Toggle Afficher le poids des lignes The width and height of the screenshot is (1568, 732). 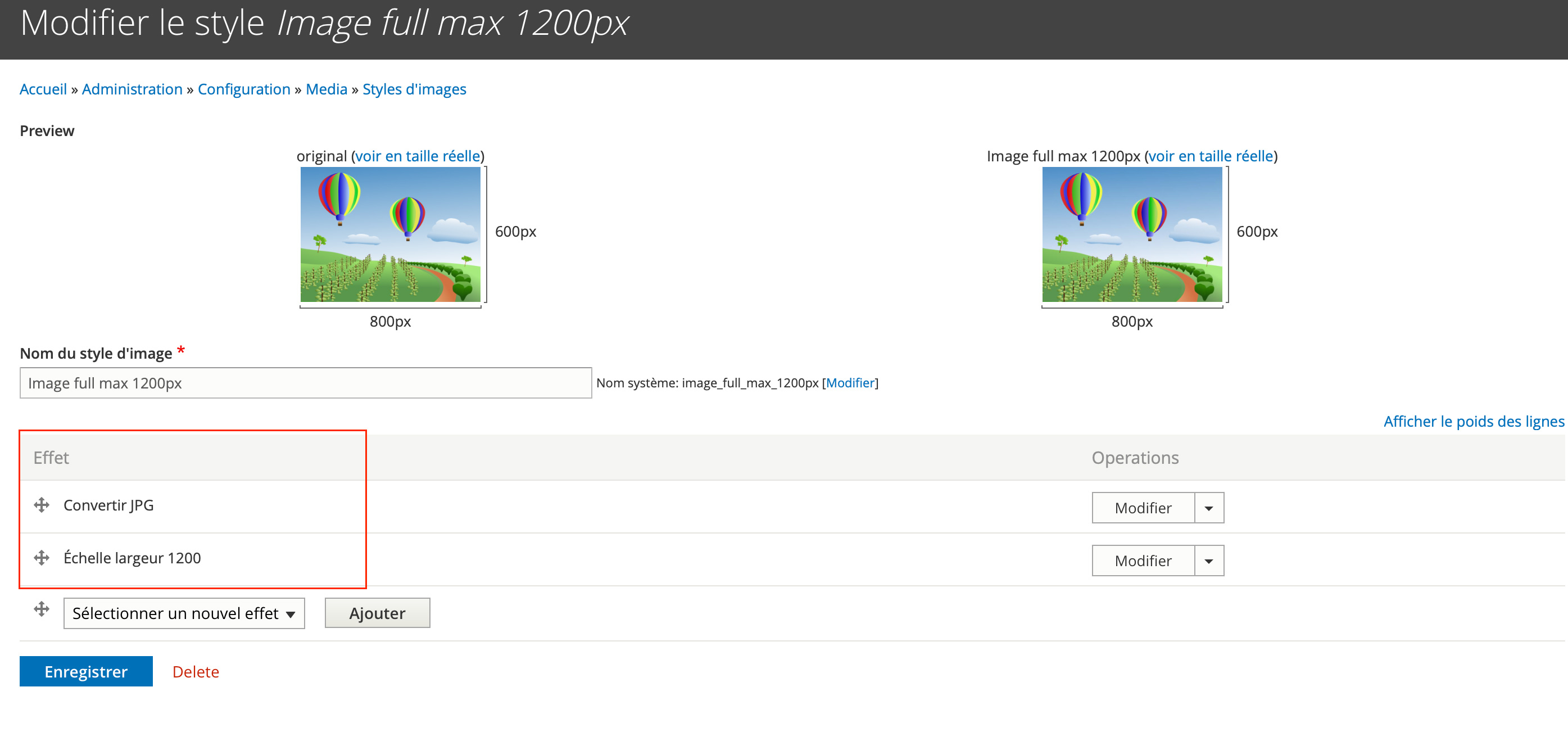coord(1474,422)
